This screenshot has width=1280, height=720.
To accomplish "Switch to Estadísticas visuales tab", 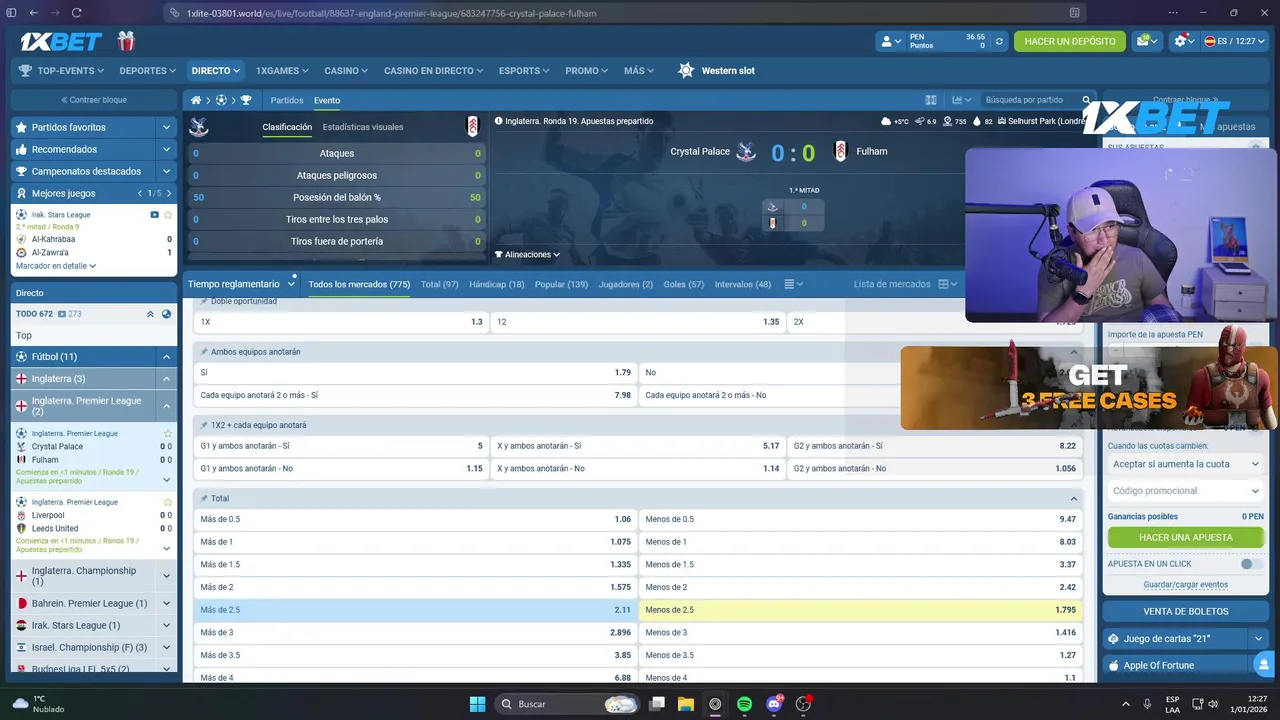I will coord(363,127).
